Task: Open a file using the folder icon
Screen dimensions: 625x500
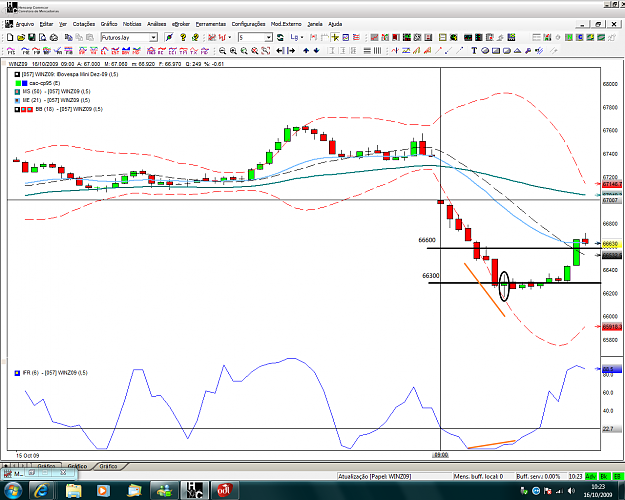Action: coord(21,37)
